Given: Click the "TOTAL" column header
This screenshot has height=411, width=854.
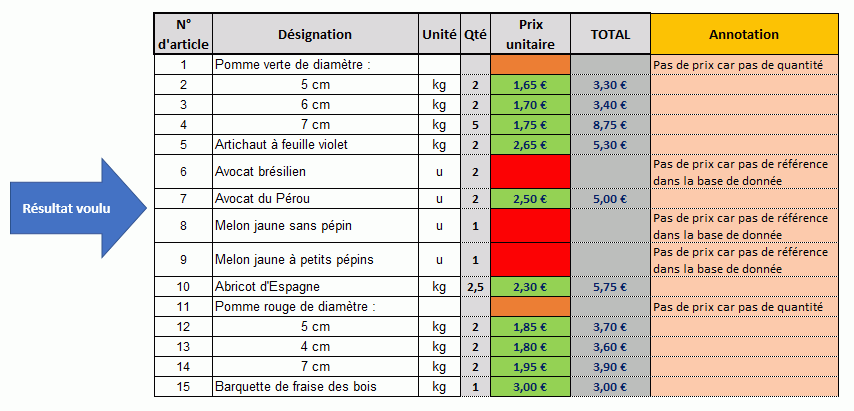Looking at the screenshot, I should click(610, 34).
